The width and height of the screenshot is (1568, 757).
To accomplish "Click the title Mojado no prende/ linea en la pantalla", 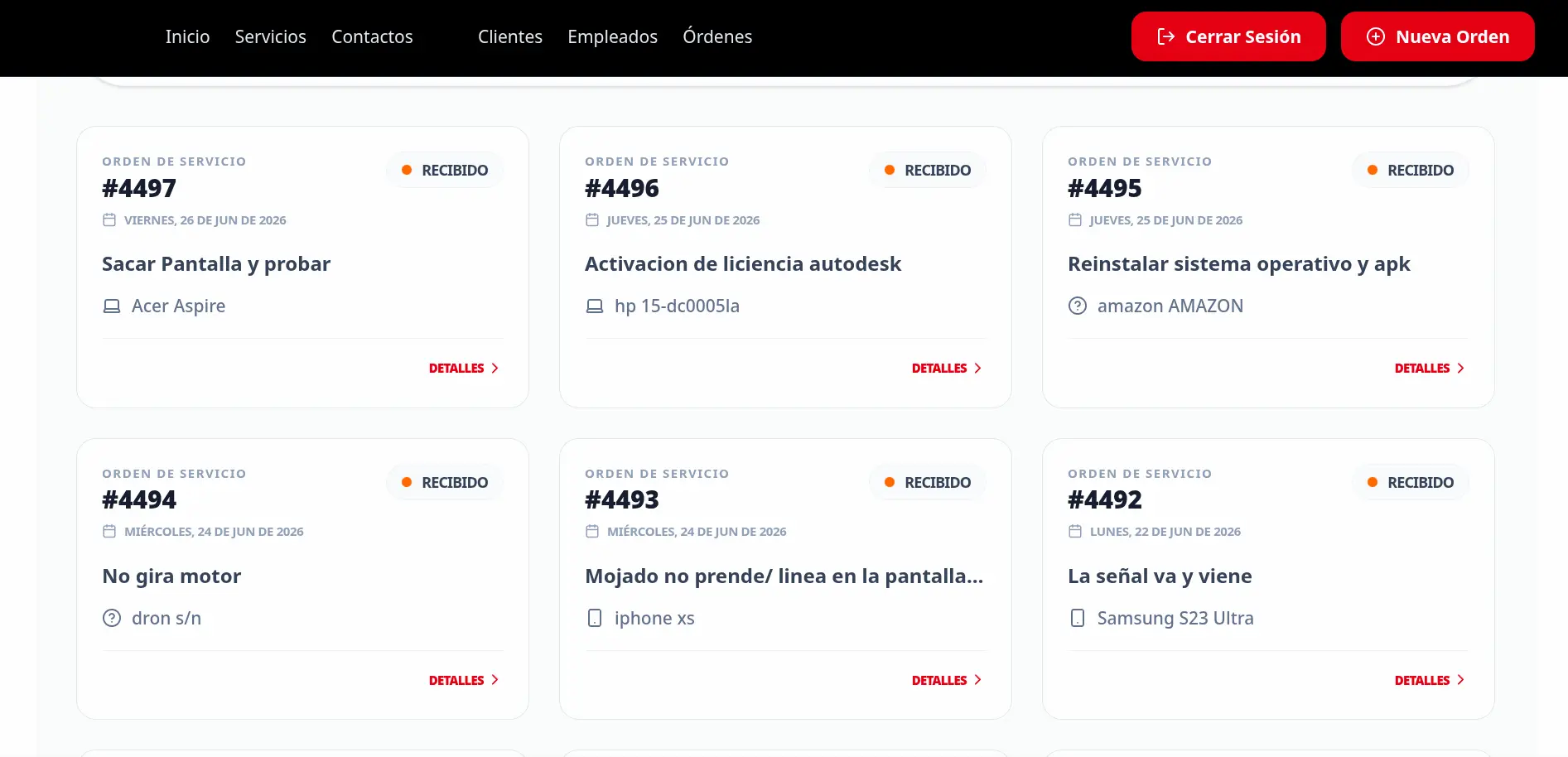I will point(784,576).
